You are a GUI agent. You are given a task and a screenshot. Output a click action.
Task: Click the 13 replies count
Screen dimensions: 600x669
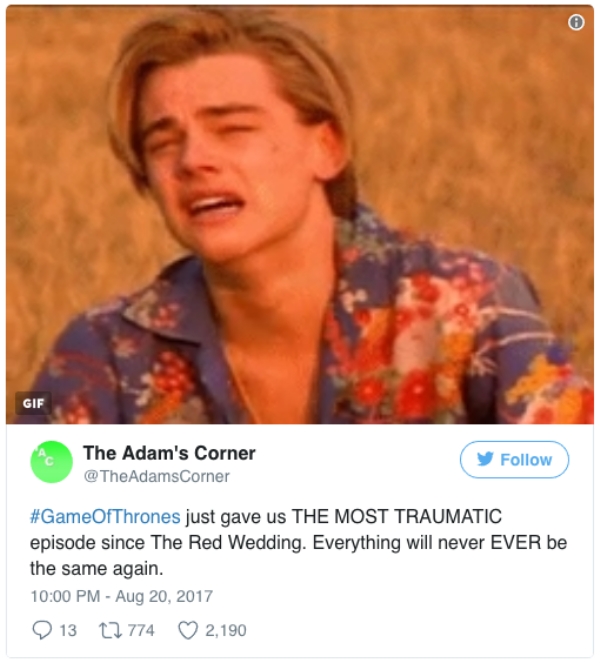tap(68, 630)
